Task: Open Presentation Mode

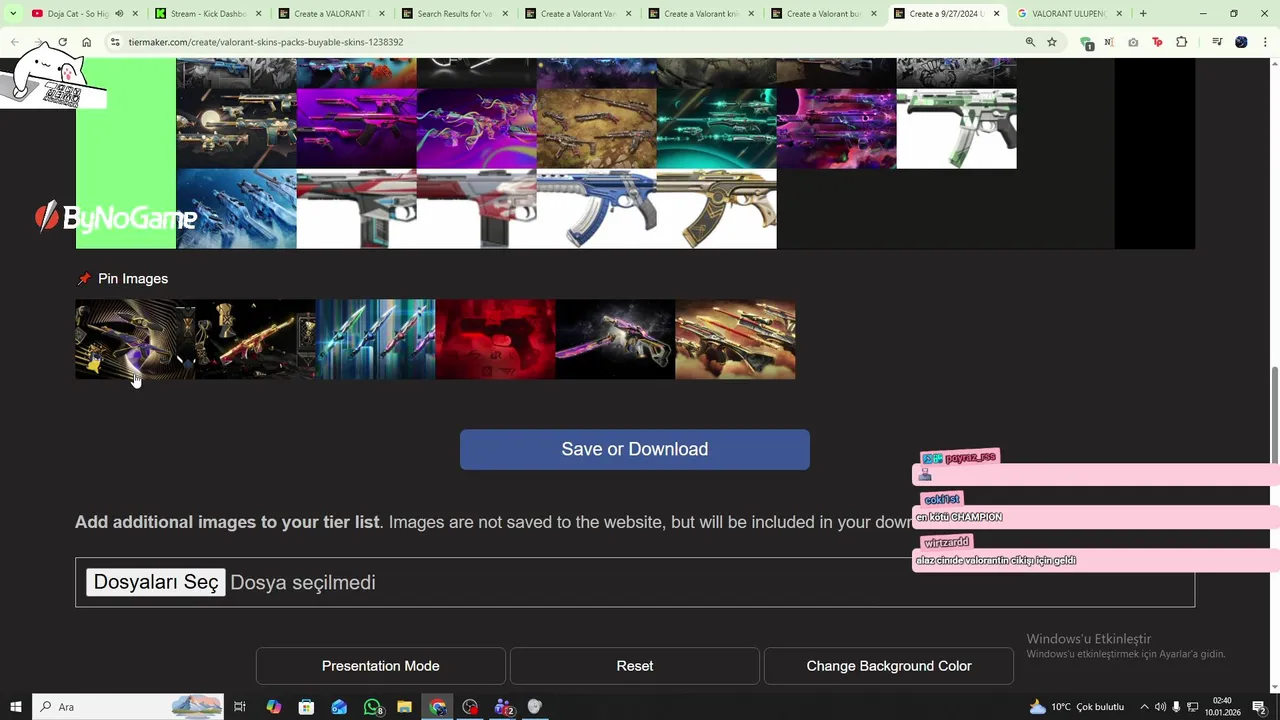Action: coord(380,666)
